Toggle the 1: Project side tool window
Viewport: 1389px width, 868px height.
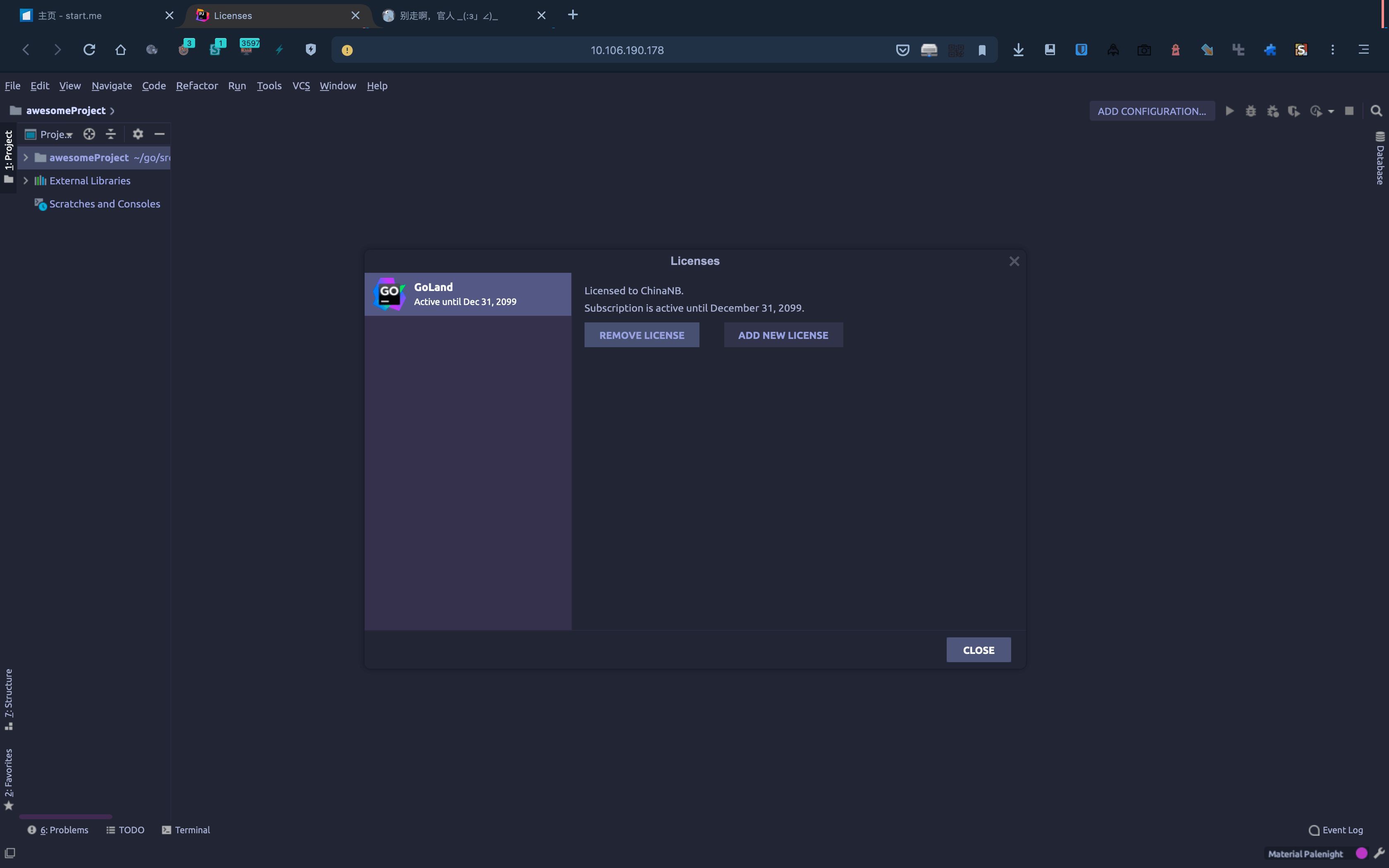coord(8,157)
